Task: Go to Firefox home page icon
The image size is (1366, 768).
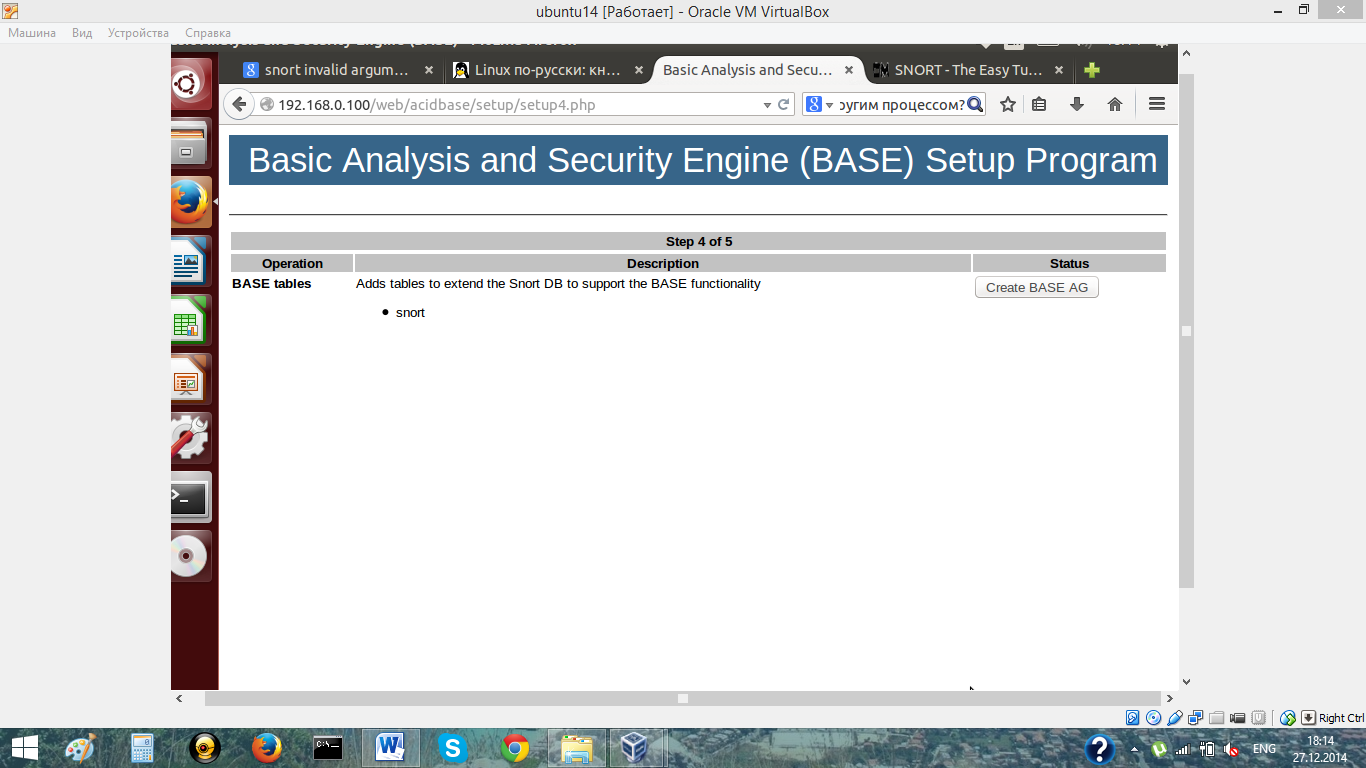Action: (1115, 104)
